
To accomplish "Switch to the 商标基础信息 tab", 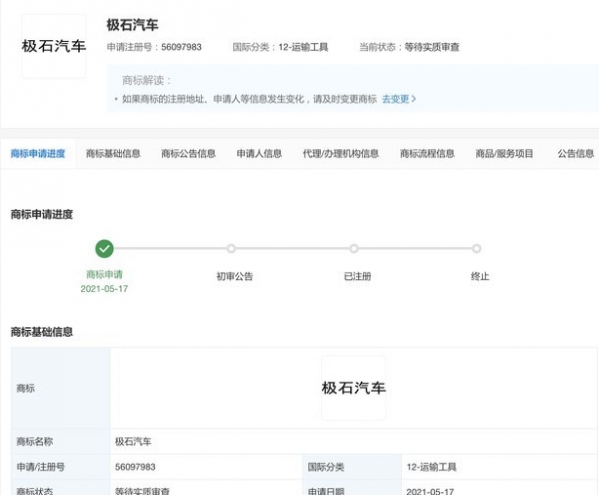I will pyautogui.click(x=113, y=154).
